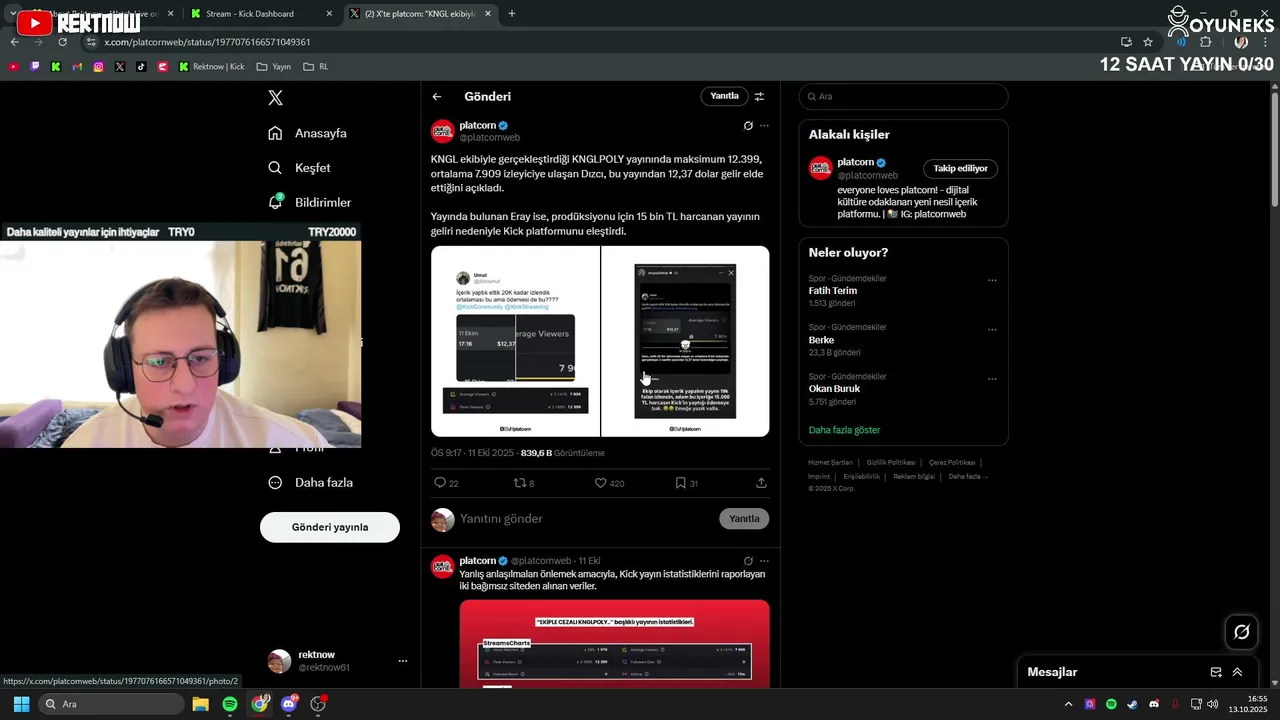Screen dimensions: 1280x720
Task: Open Rektnow | Kick bookmark
Action: click(212, 67)
